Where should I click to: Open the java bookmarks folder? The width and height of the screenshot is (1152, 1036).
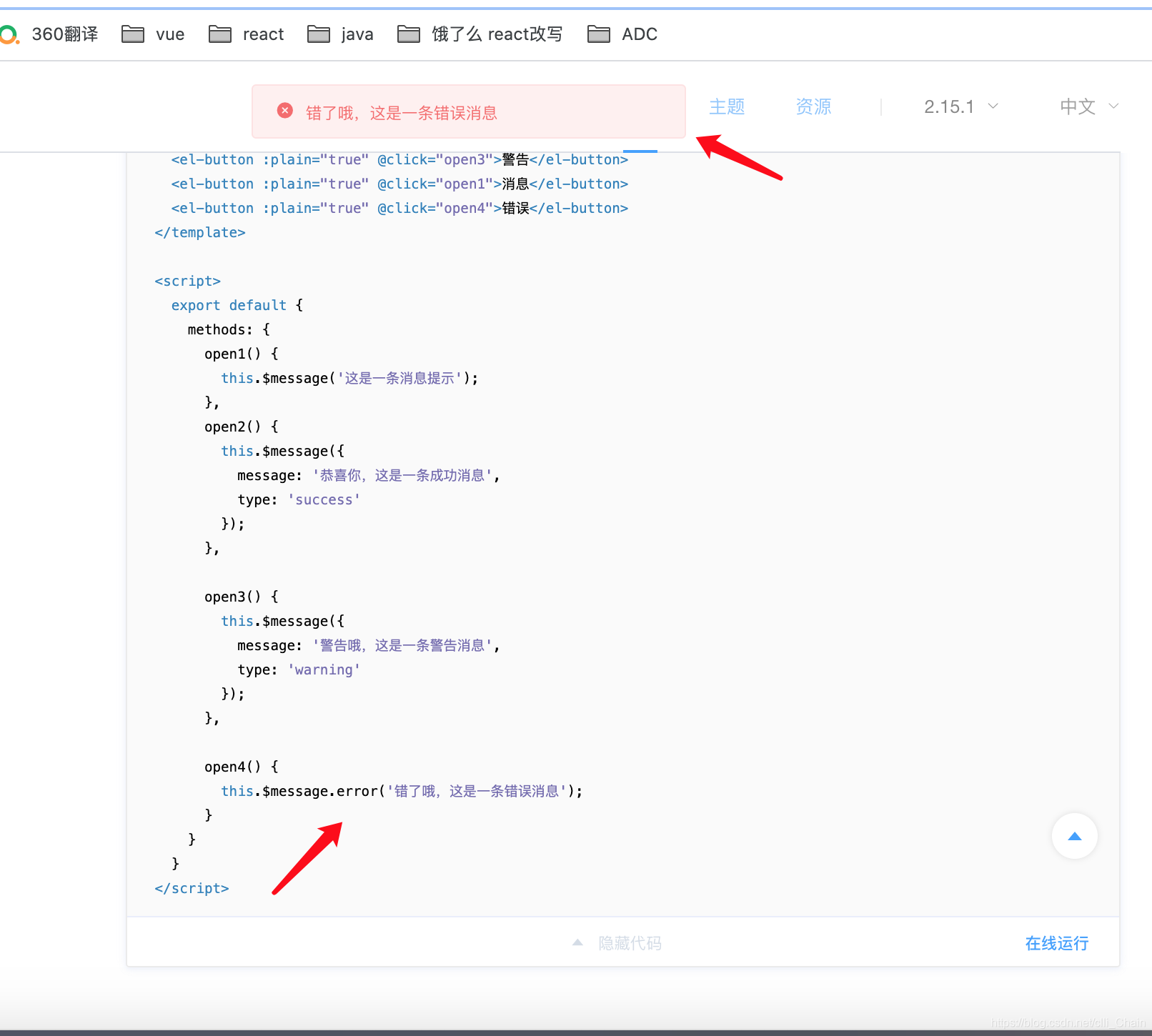coord(340,34)
